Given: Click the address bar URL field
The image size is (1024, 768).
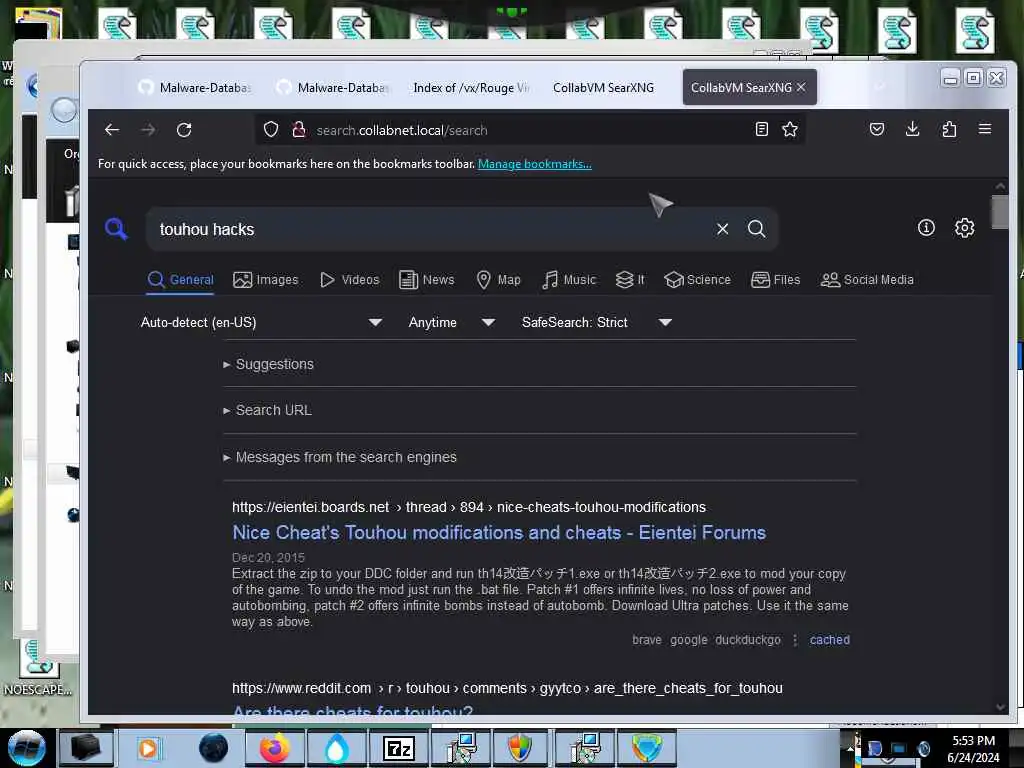Looking at the screenshot, I should pyautogui.click(x=529, y=130).
